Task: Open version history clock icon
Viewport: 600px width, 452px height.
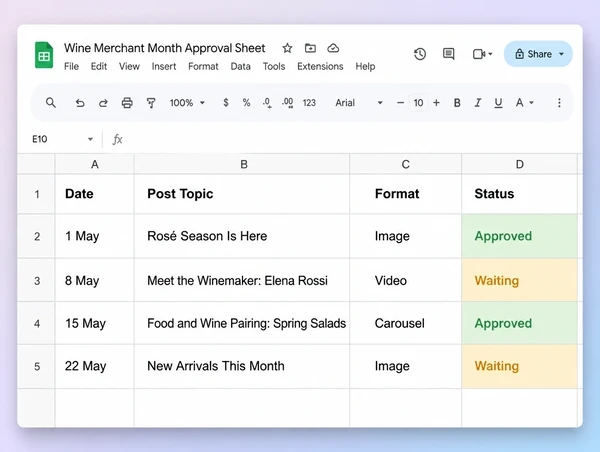Action: [420, 54]
